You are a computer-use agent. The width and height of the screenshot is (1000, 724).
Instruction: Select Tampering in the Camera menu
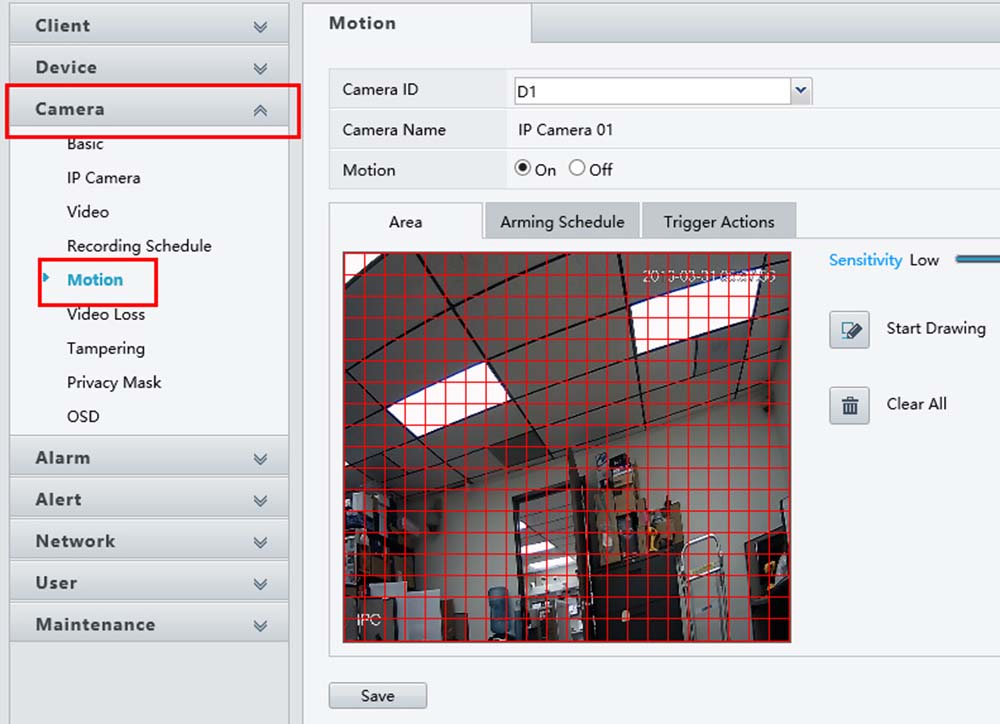(x=106, y=348)
